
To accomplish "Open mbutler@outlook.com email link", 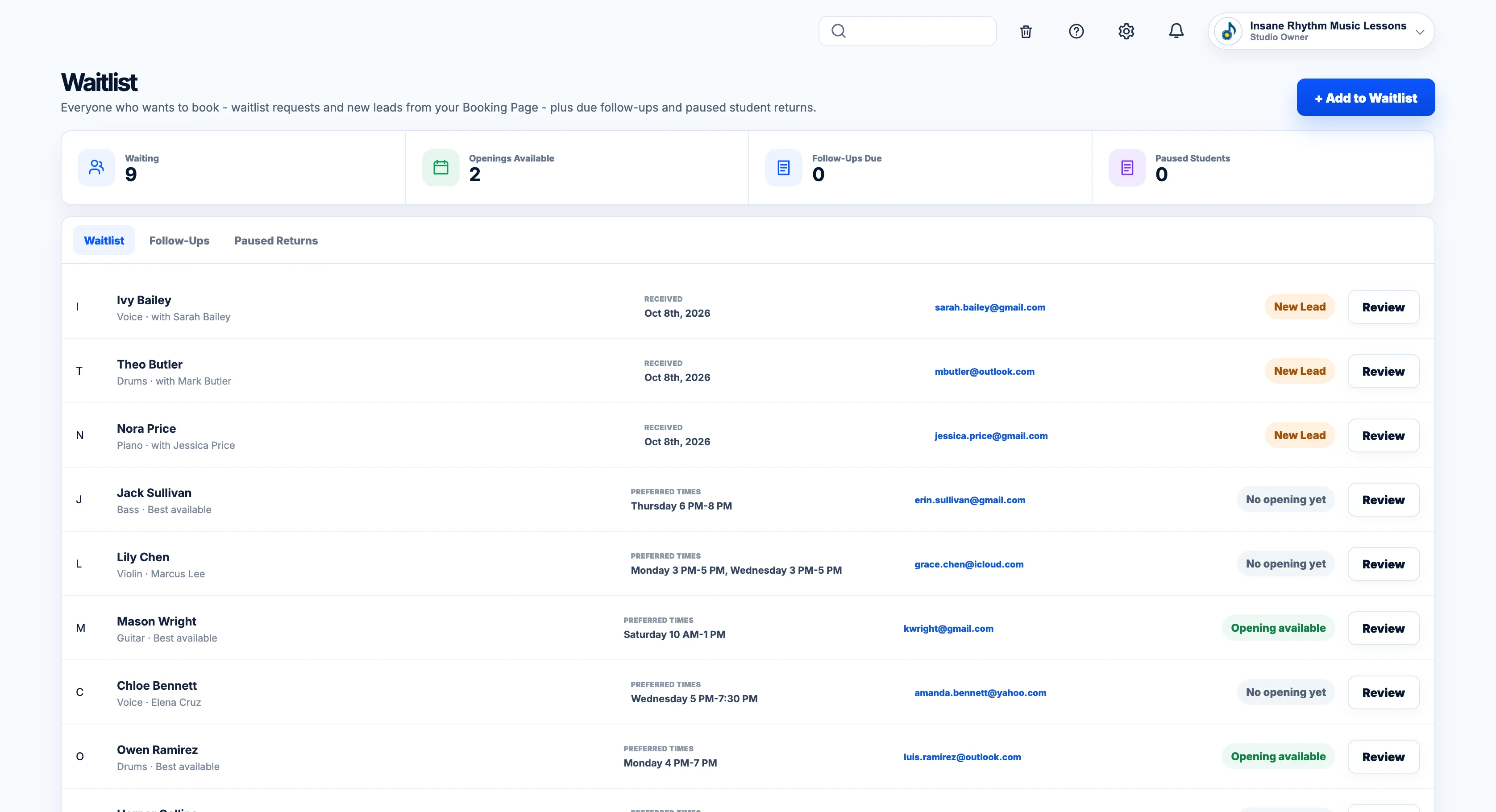I will 985,372.
